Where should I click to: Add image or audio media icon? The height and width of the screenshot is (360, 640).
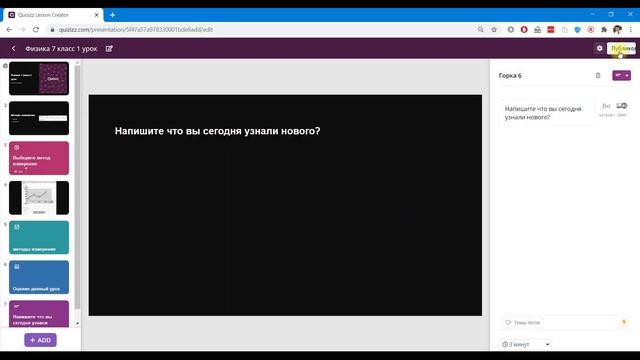click(x=622, y=106)
